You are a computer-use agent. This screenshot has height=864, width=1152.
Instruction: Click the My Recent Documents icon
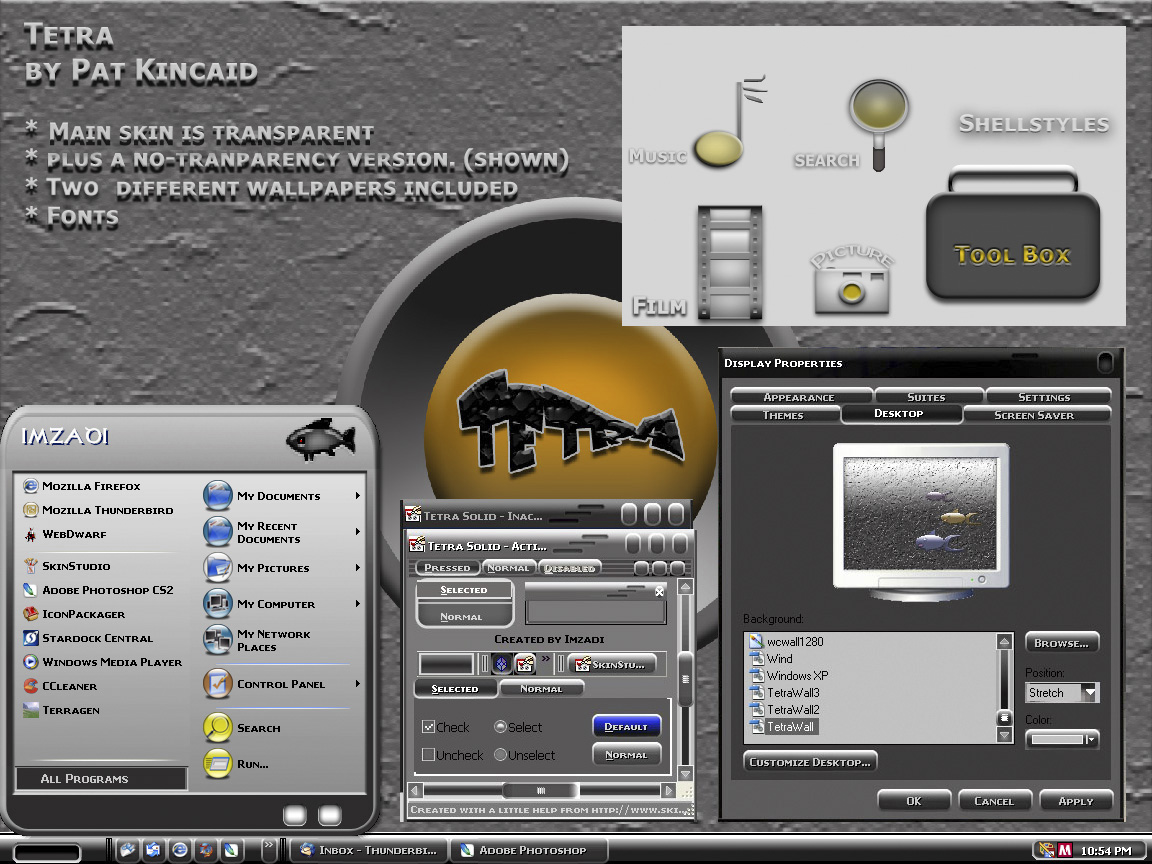(x=217, y=532)
